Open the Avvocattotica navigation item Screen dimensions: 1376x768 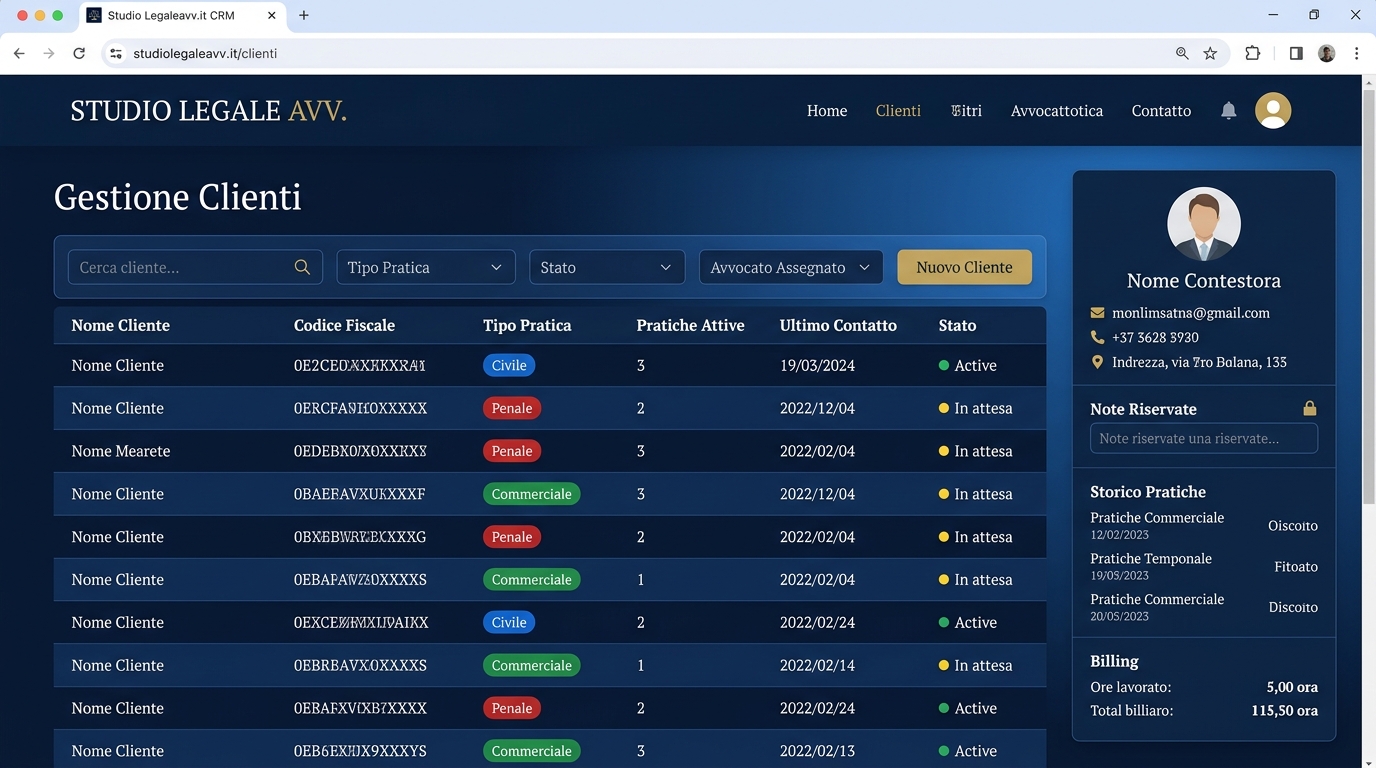coord(1056,111)
